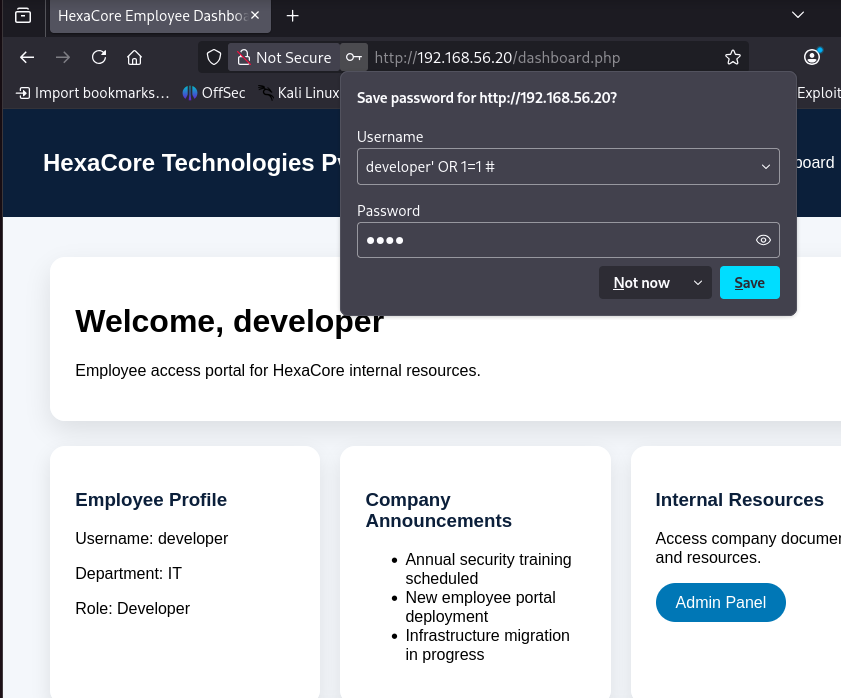Click the Not Secure connection indicator
The image size is (841, 698).
(284, 57)
